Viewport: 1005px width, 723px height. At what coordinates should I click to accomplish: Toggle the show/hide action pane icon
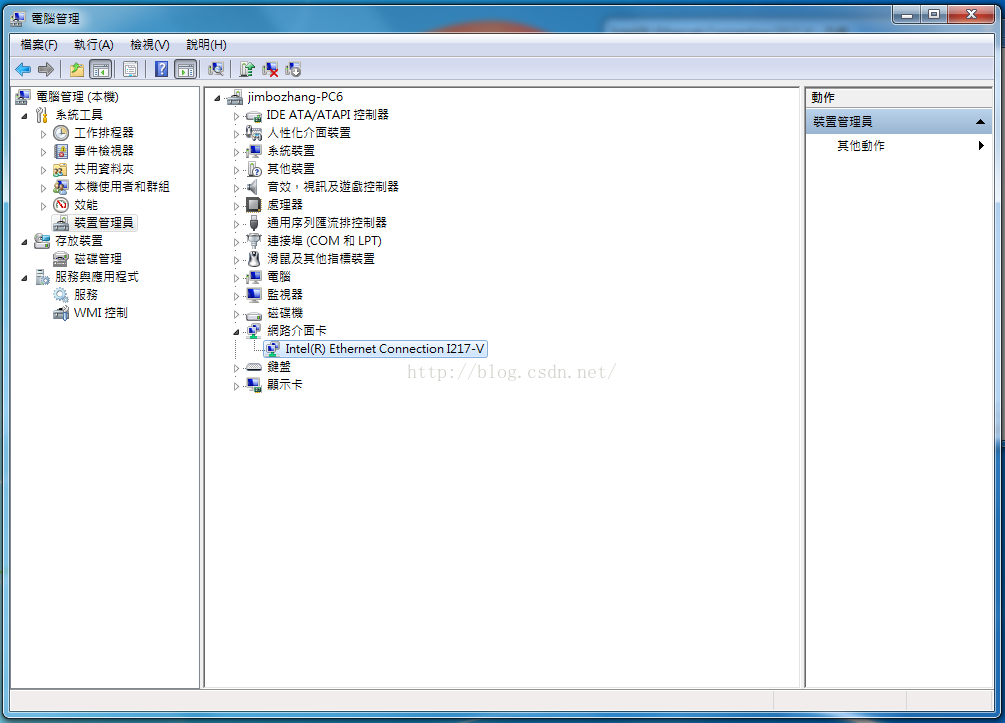coord(186,69)
